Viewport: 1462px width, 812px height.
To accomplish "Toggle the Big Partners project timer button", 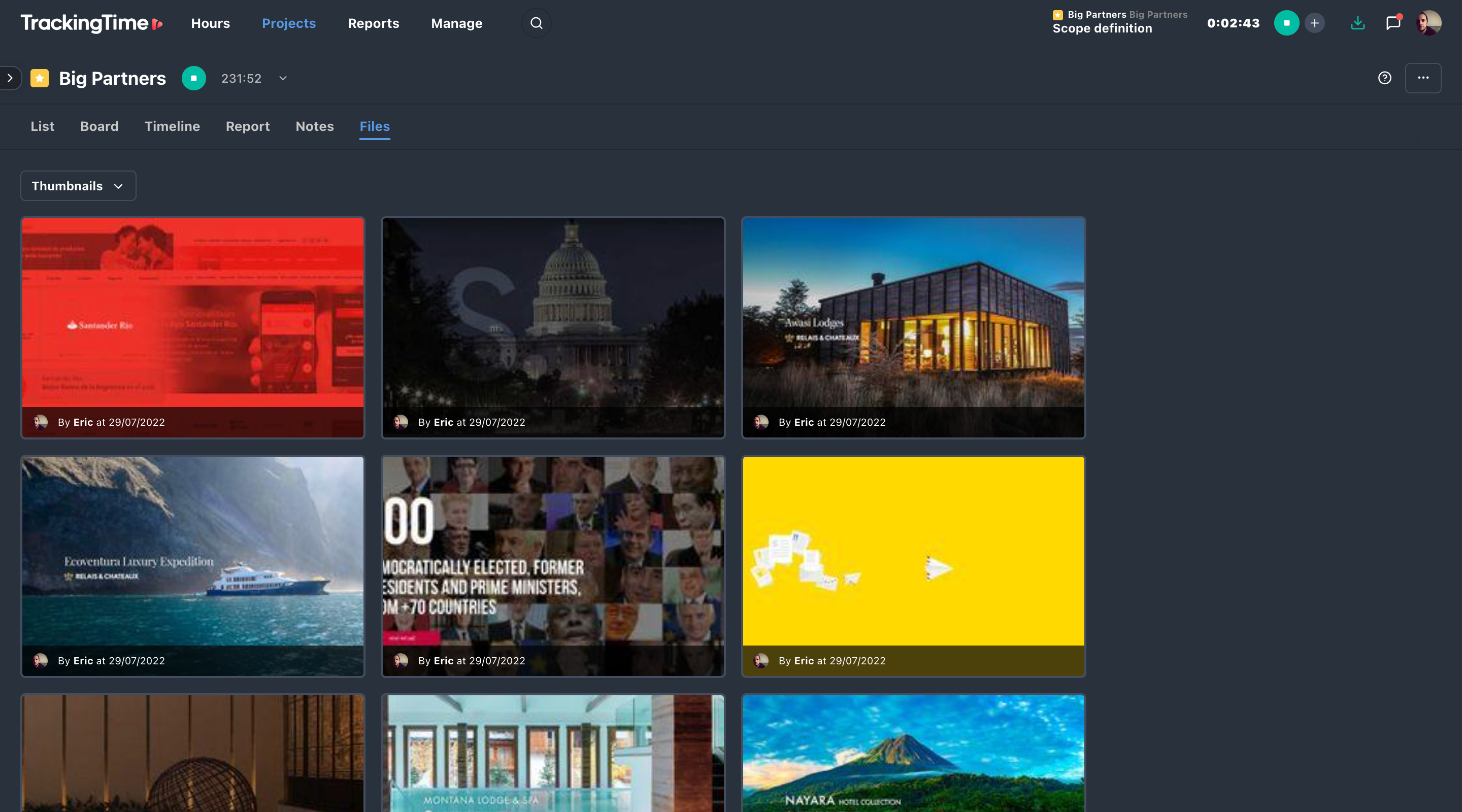I will [193, 78].
